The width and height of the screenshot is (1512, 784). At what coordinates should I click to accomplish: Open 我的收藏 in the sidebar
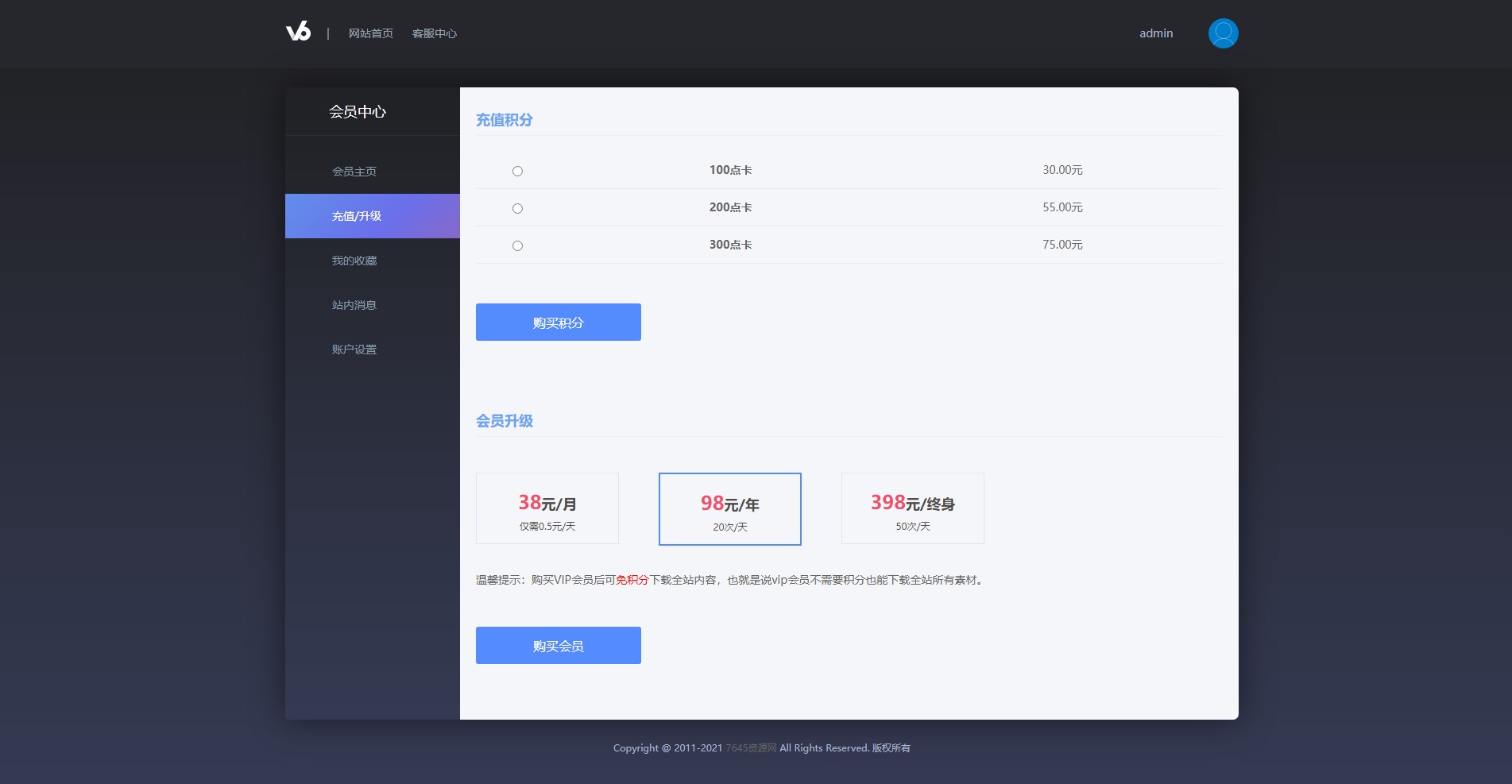(x=354, y=261)
